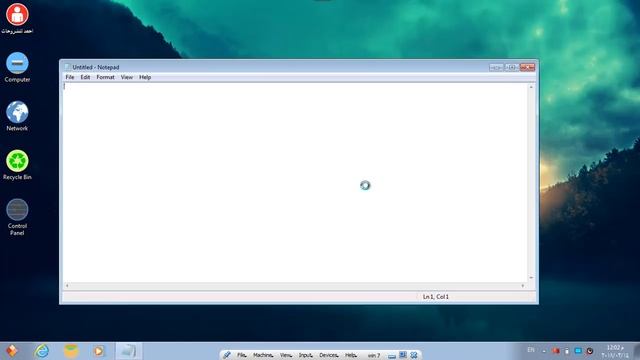Viewport: 640px width, 360px height.
Task: Open the file explorer taskbar icon
Action: click(71, 351)
